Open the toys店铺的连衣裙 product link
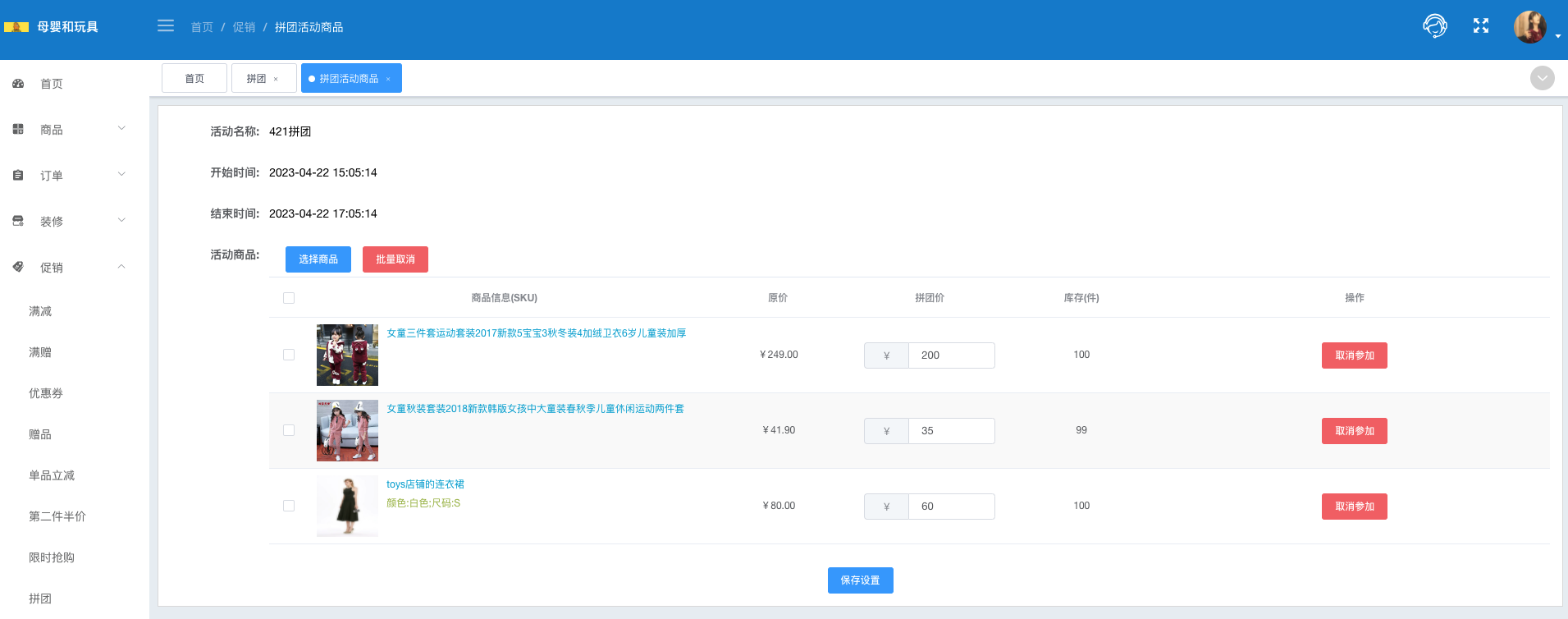 tap(425, 484)
